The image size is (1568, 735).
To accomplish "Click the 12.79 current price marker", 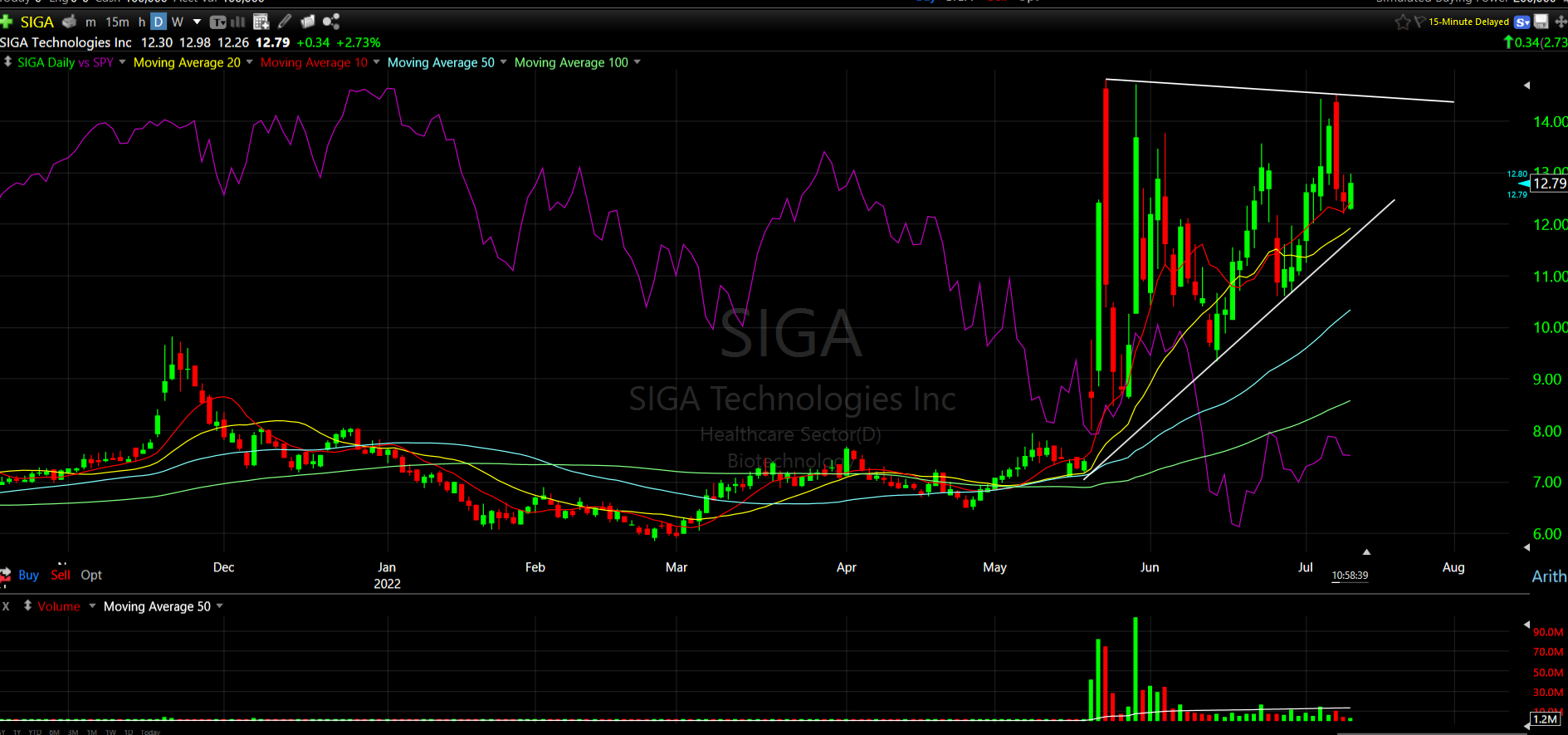I will (x=1549, y=184).
